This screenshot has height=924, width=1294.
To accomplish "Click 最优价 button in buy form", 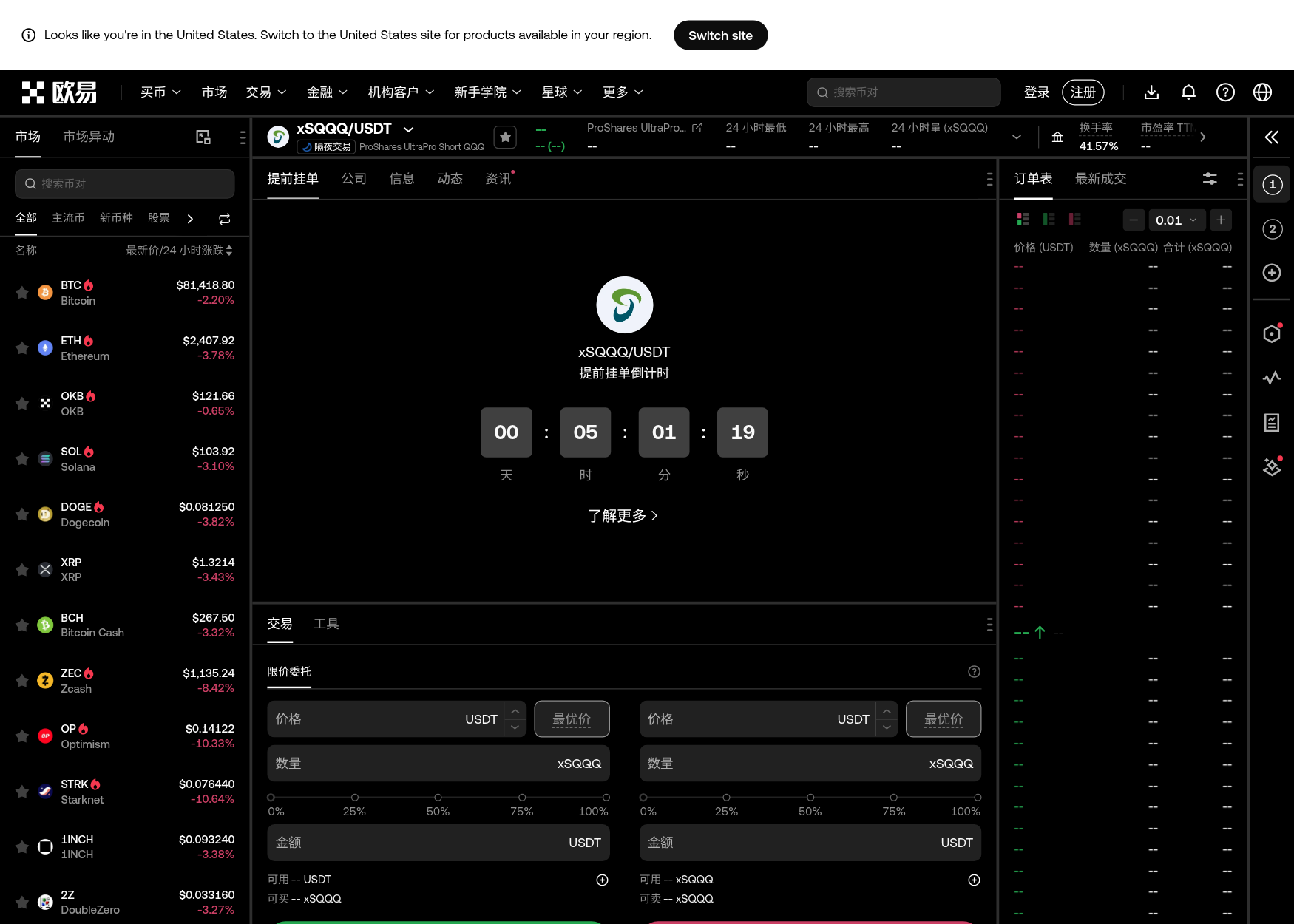I will (x=572, y=719).
